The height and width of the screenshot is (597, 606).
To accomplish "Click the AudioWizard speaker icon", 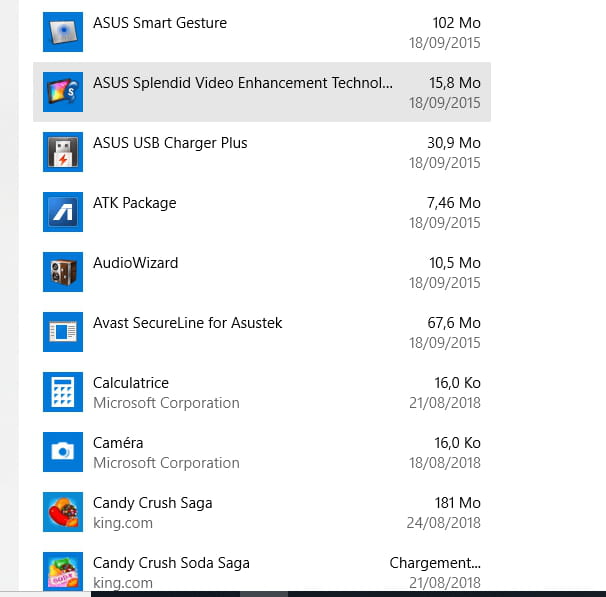I will 63,272.
